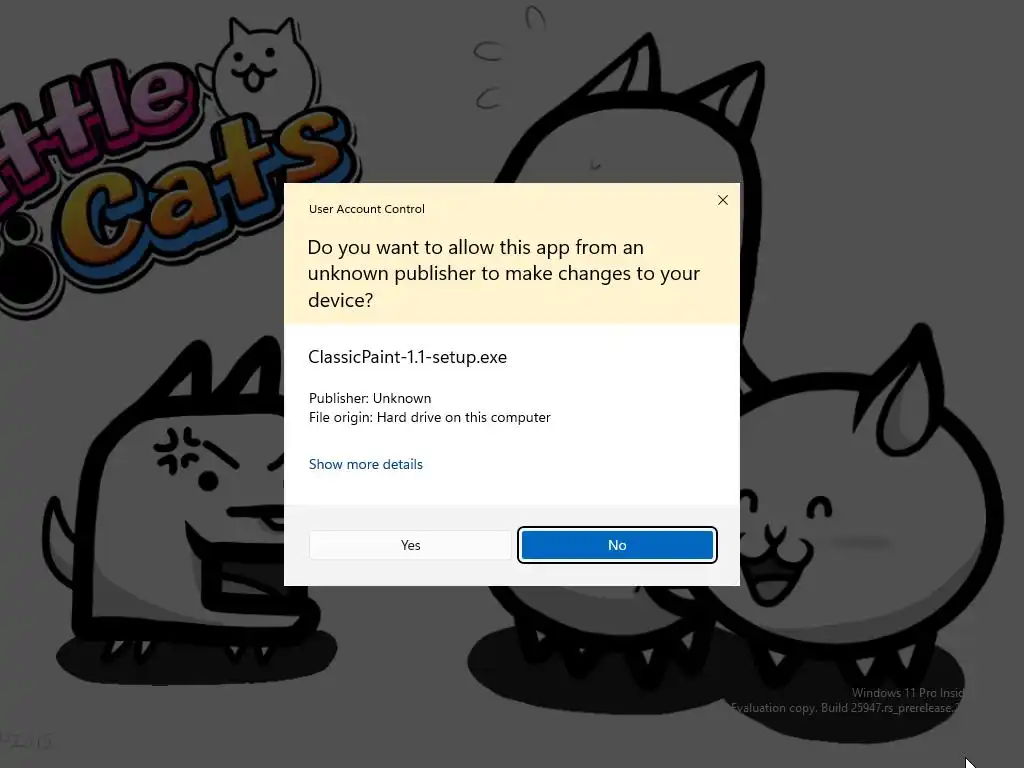
Task: Click the Windows 11 Pro Insider watermark
Action: coord(908,693)
